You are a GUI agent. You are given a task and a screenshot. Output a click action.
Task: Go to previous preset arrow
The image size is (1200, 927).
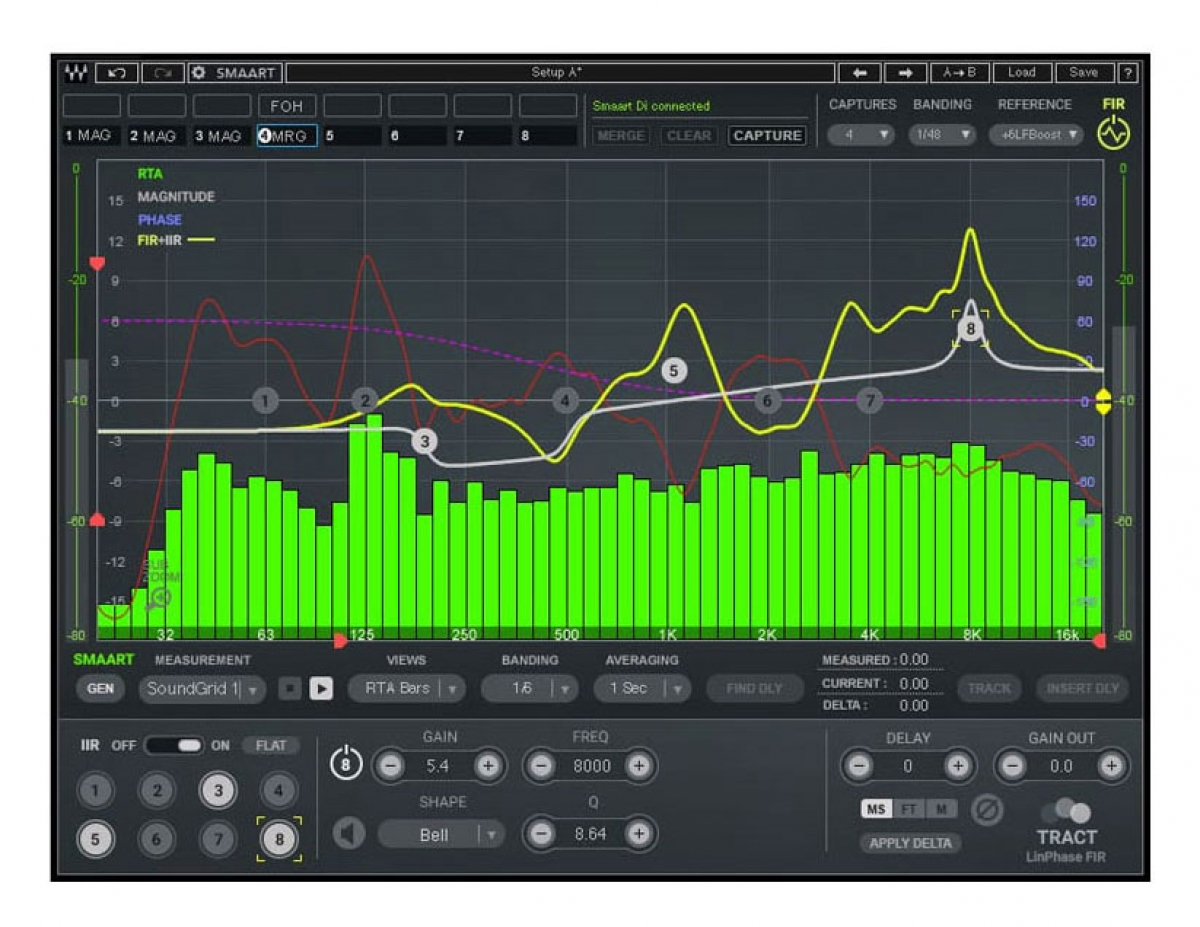coord(859,73)
